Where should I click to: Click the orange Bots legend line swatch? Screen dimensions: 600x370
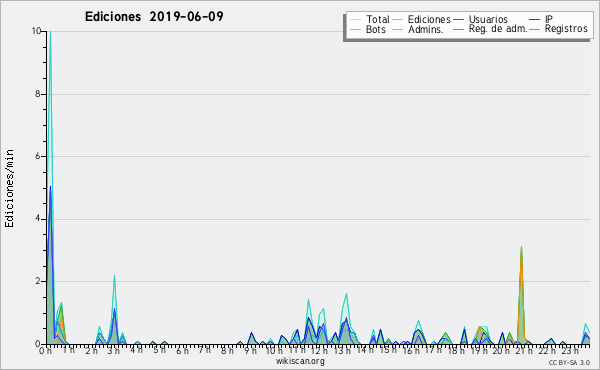pos(355,29)
